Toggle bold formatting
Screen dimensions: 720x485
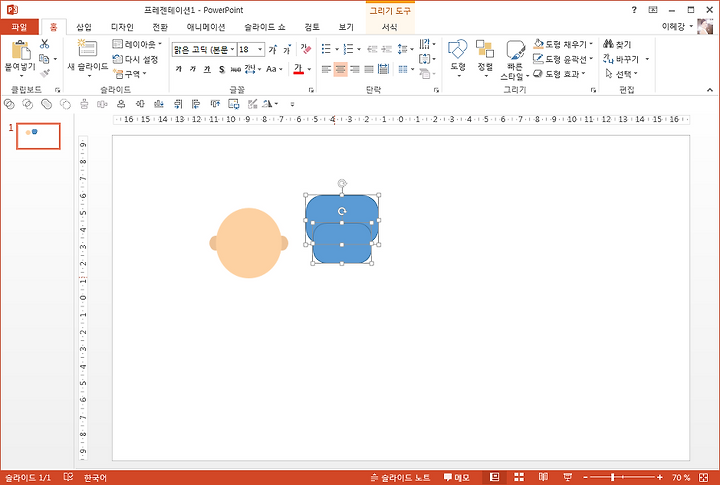coord(179,69)
